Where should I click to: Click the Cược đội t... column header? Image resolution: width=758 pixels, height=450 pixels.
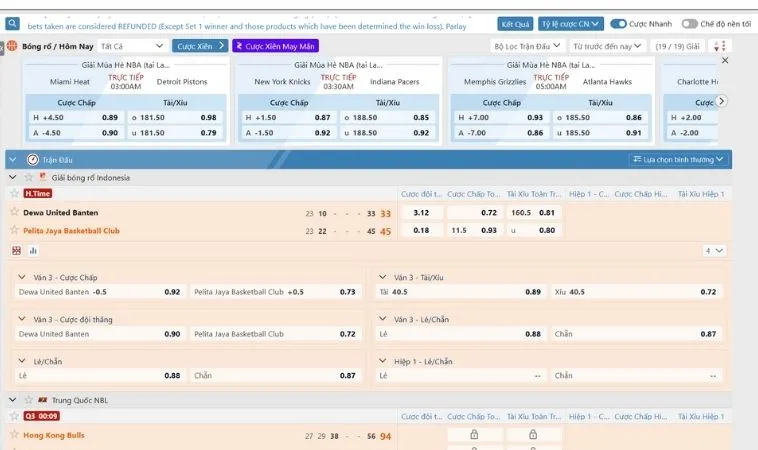(421, 194)
